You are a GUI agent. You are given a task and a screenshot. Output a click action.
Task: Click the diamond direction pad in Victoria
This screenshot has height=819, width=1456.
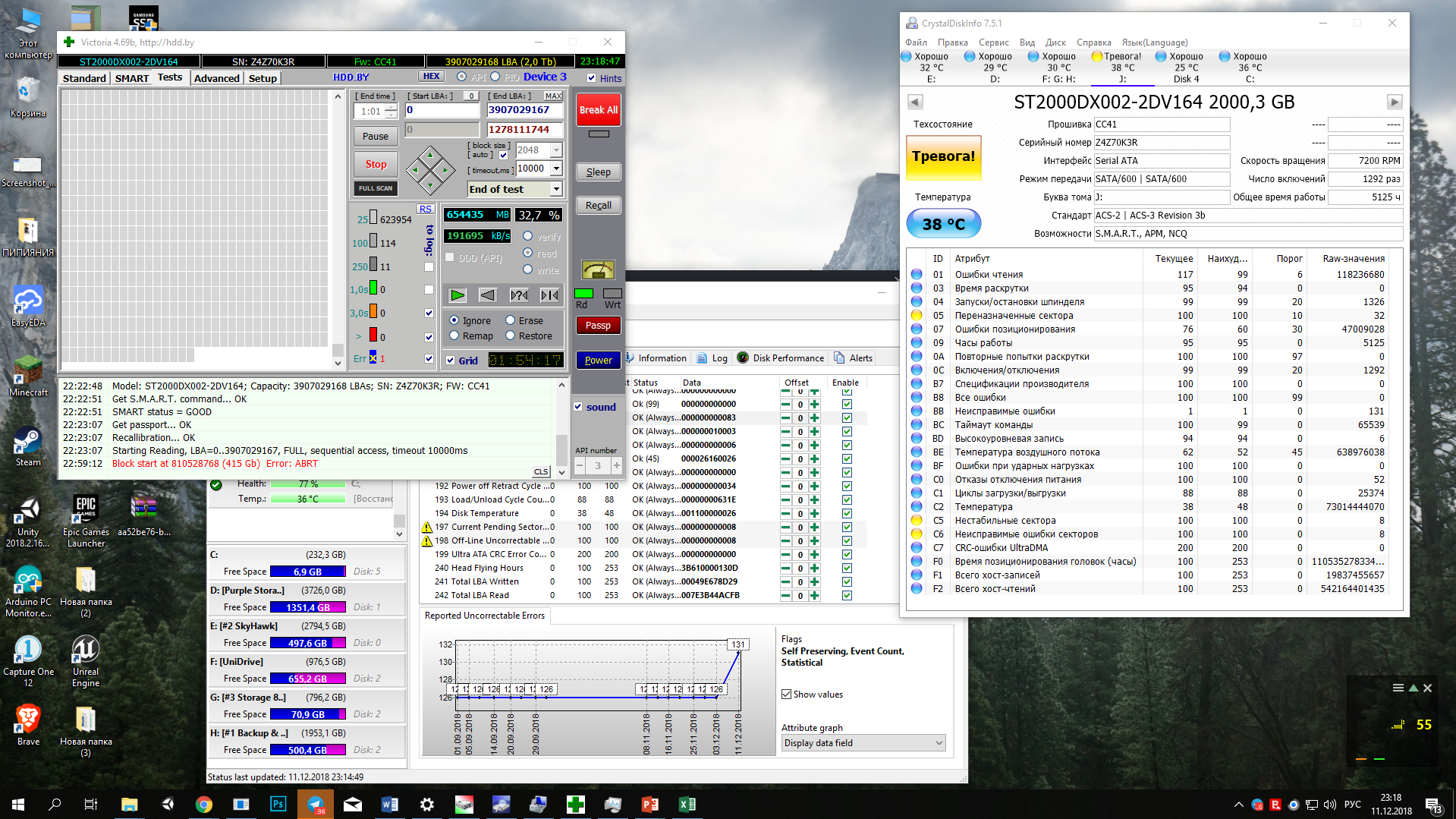pos(430,169)
